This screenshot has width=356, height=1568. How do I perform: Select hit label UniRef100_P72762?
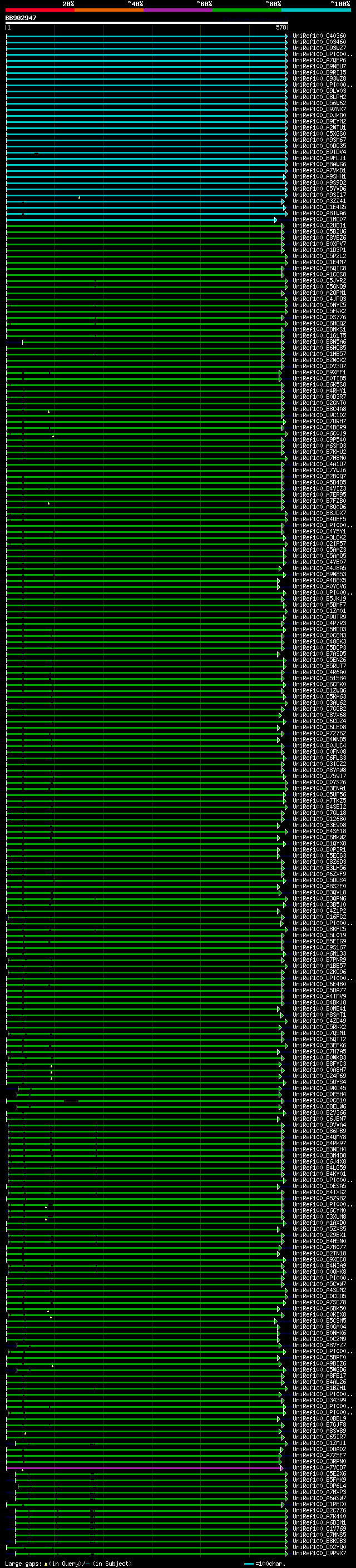pyautogui.click(x=319, y=734)
